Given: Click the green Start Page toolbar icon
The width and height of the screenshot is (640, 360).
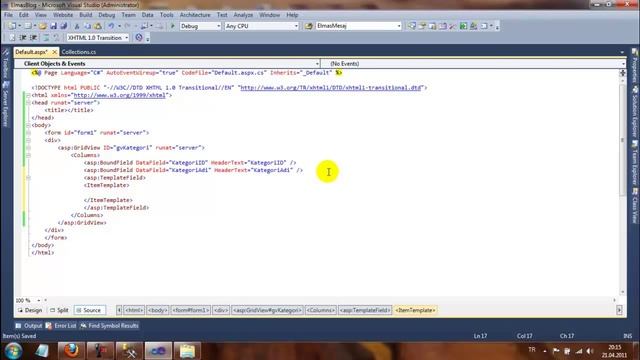Looking at the screenshot, I should (463, 26).
